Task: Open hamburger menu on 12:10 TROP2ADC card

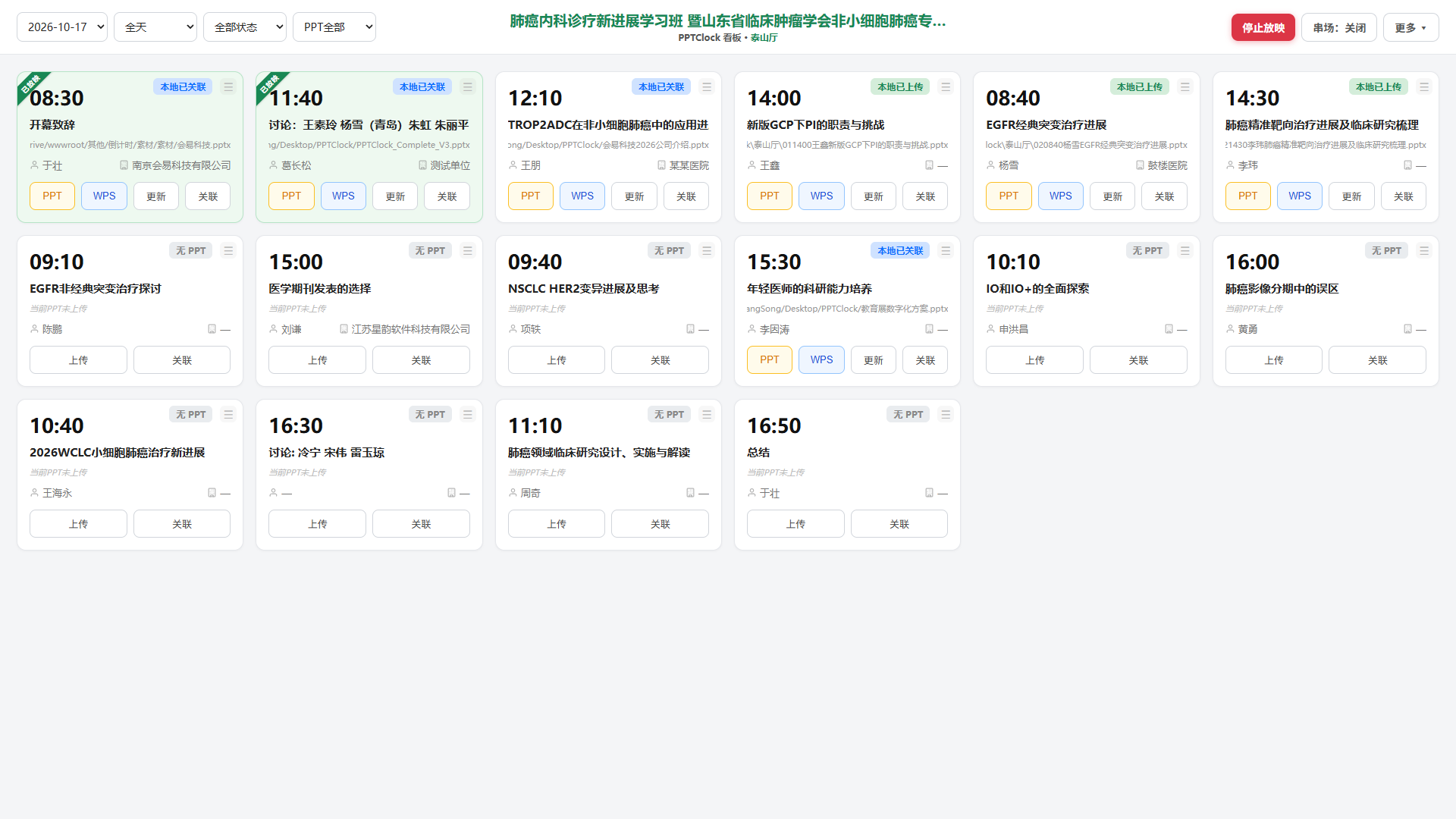Action: coord(707,87)
